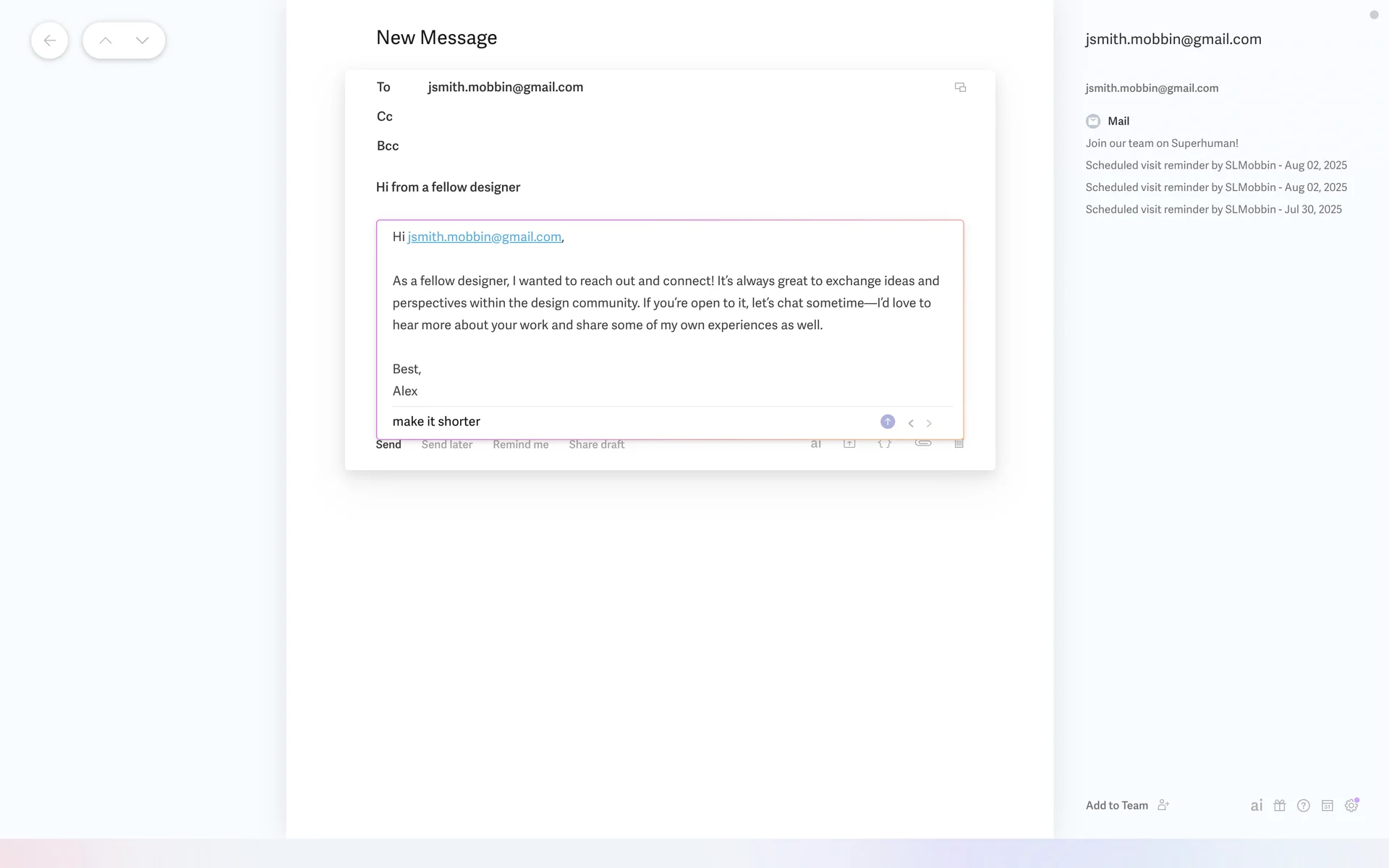Open the snippets curly braces icon

(885, 444)
